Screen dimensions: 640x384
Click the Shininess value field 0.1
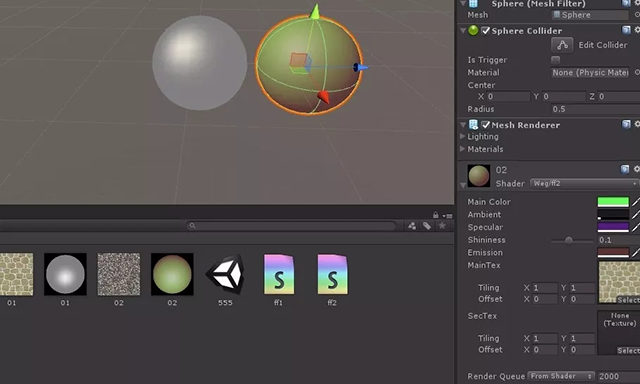coord(618,240)
